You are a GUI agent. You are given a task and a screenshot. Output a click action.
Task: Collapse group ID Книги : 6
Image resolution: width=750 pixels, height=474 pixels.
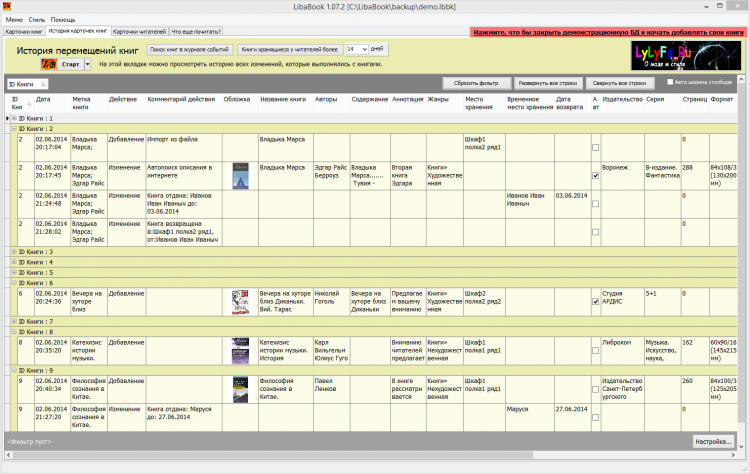pyautogui.click(x=14, y=283)
